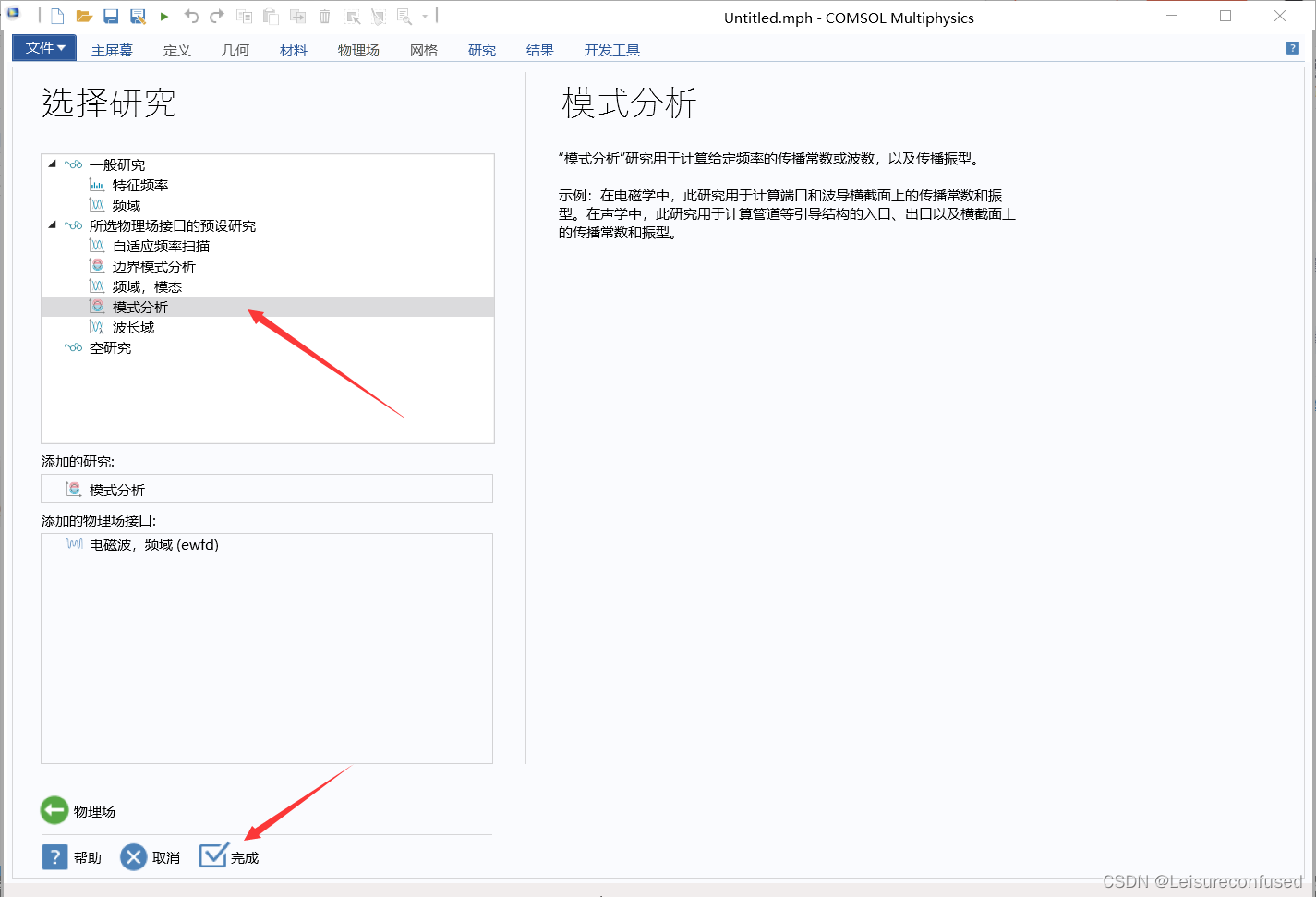
Task: Switch to the 物理场 ribbon tab
Action: click(358, 50)
